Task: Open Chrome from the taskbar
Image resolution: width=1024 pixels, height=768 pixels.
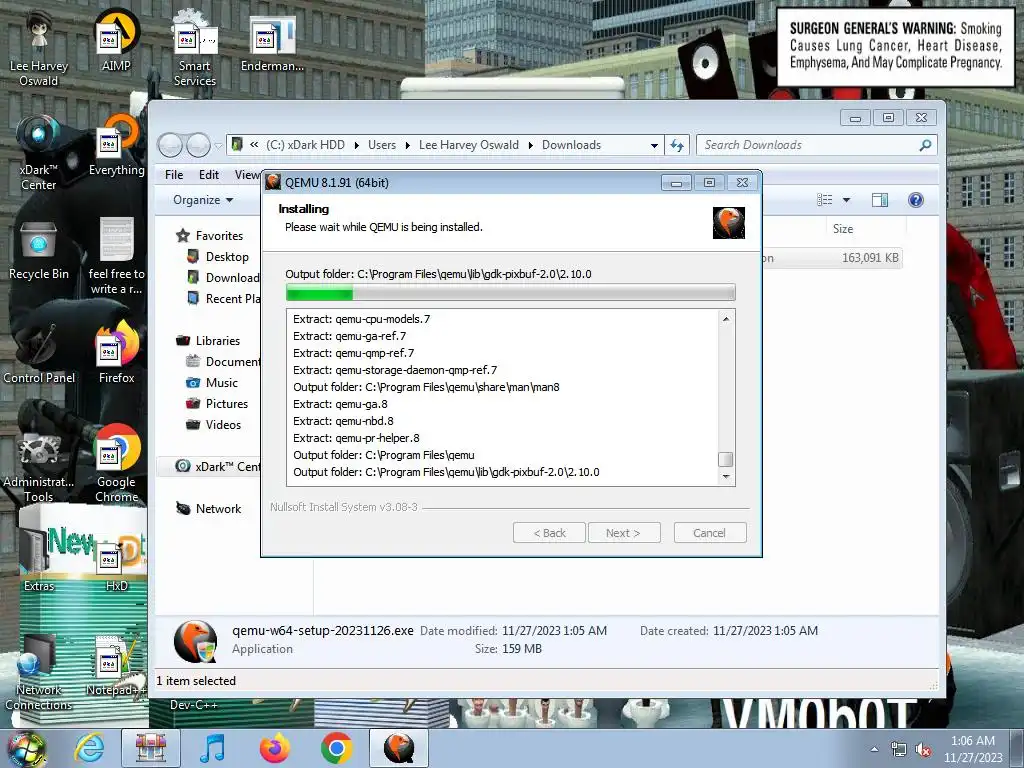Action: click(336, 748)
